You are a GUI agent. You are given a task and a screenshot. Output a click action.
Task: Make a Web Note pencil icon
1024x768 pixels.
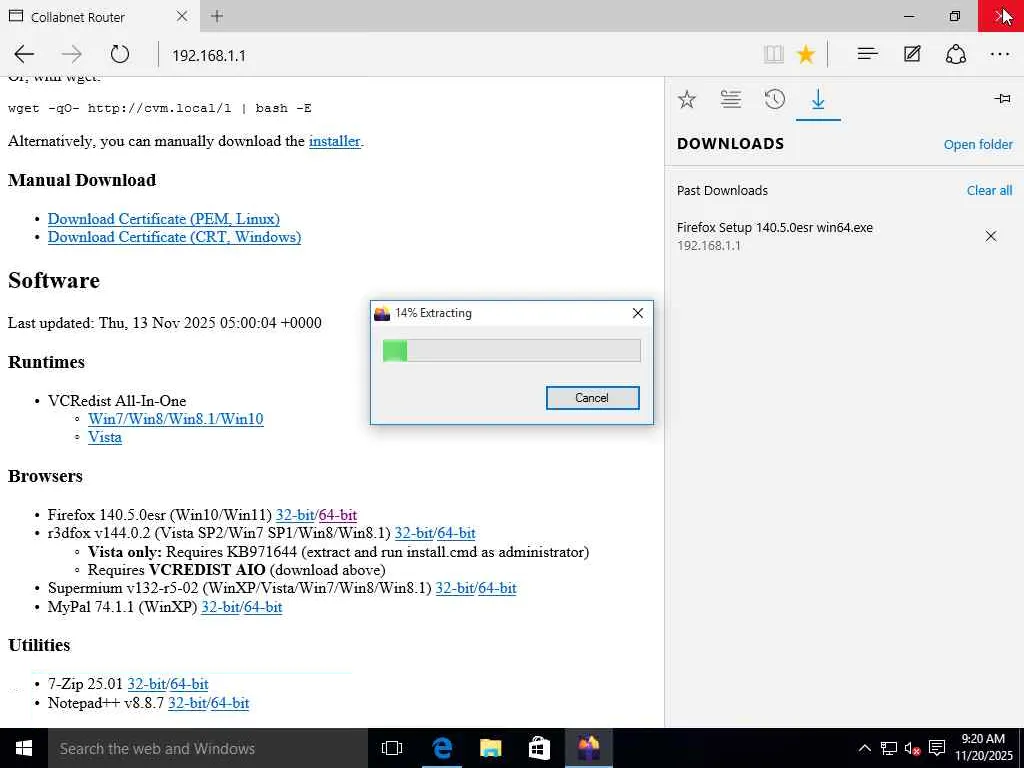pyautogui.click(x=912, y=54)
